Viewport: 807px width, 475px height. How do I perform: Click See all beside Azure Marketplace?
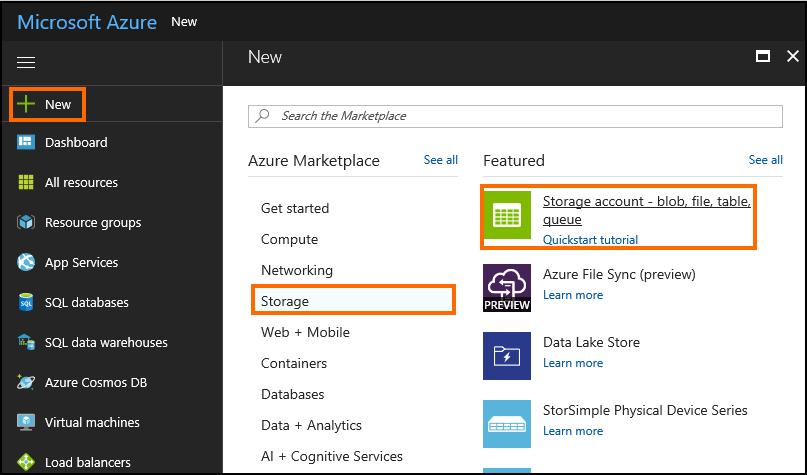coord(440,160)
